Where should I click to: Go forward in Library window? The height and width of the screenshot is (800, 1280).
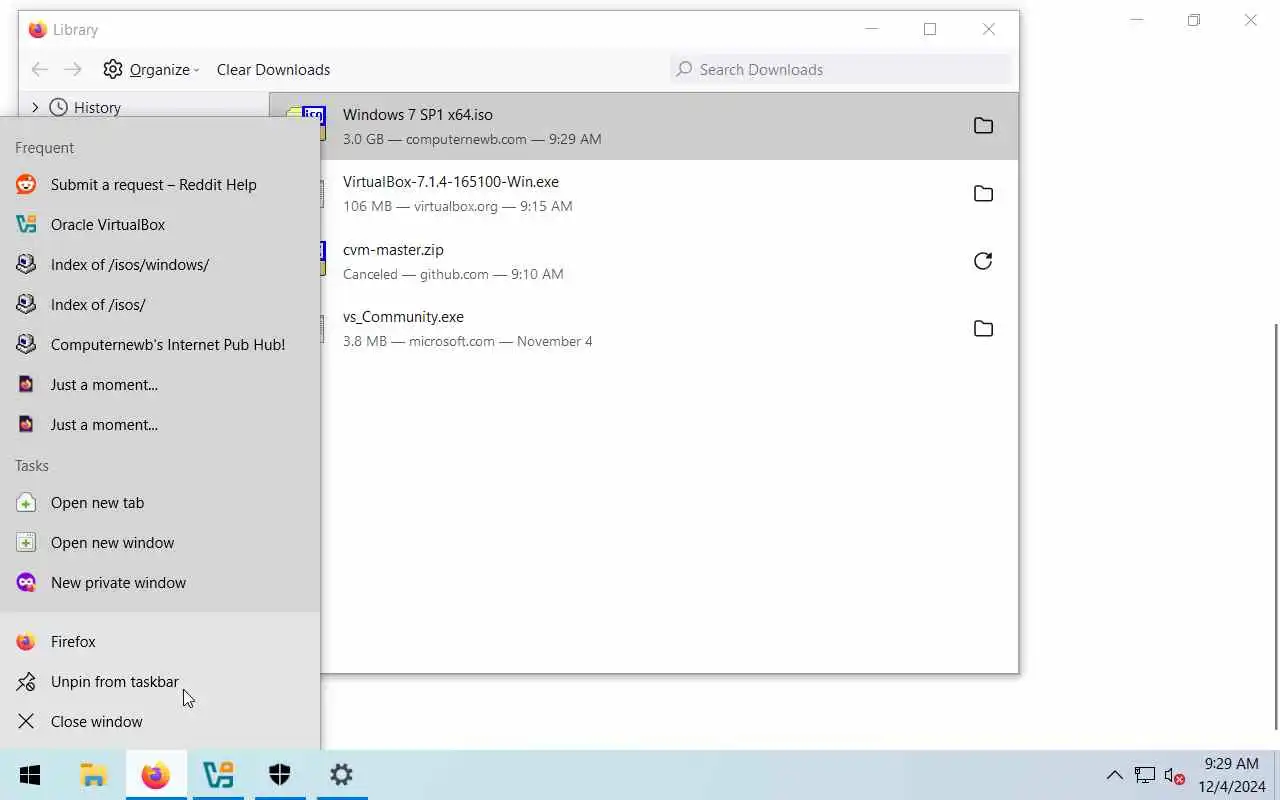(73, 69)
